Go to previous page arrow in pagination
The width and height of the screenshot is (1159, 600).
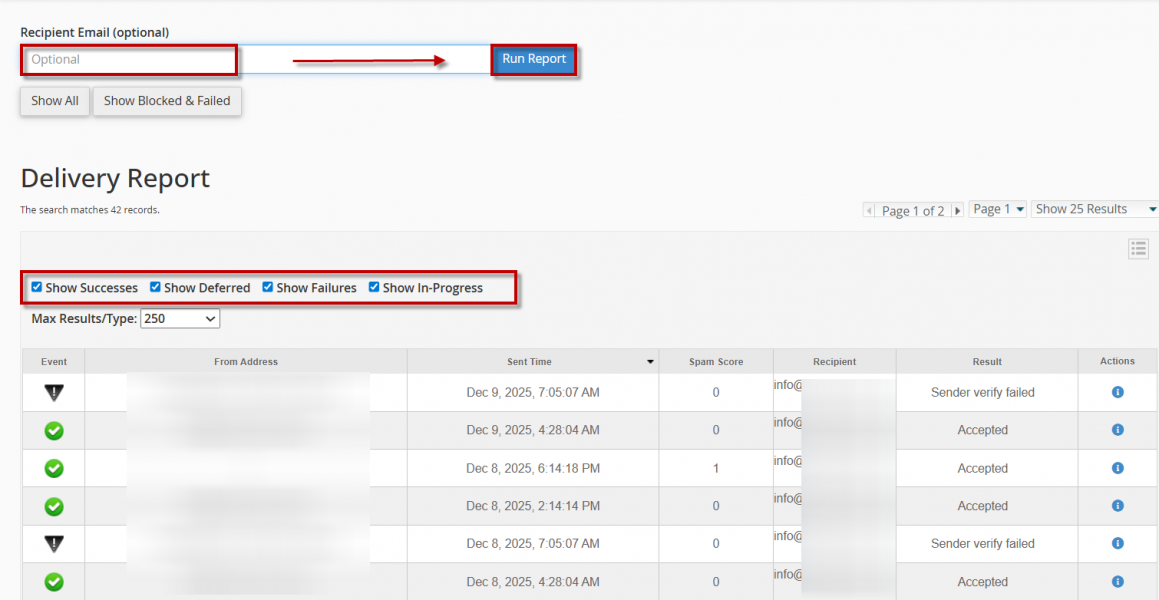point(871,211)
